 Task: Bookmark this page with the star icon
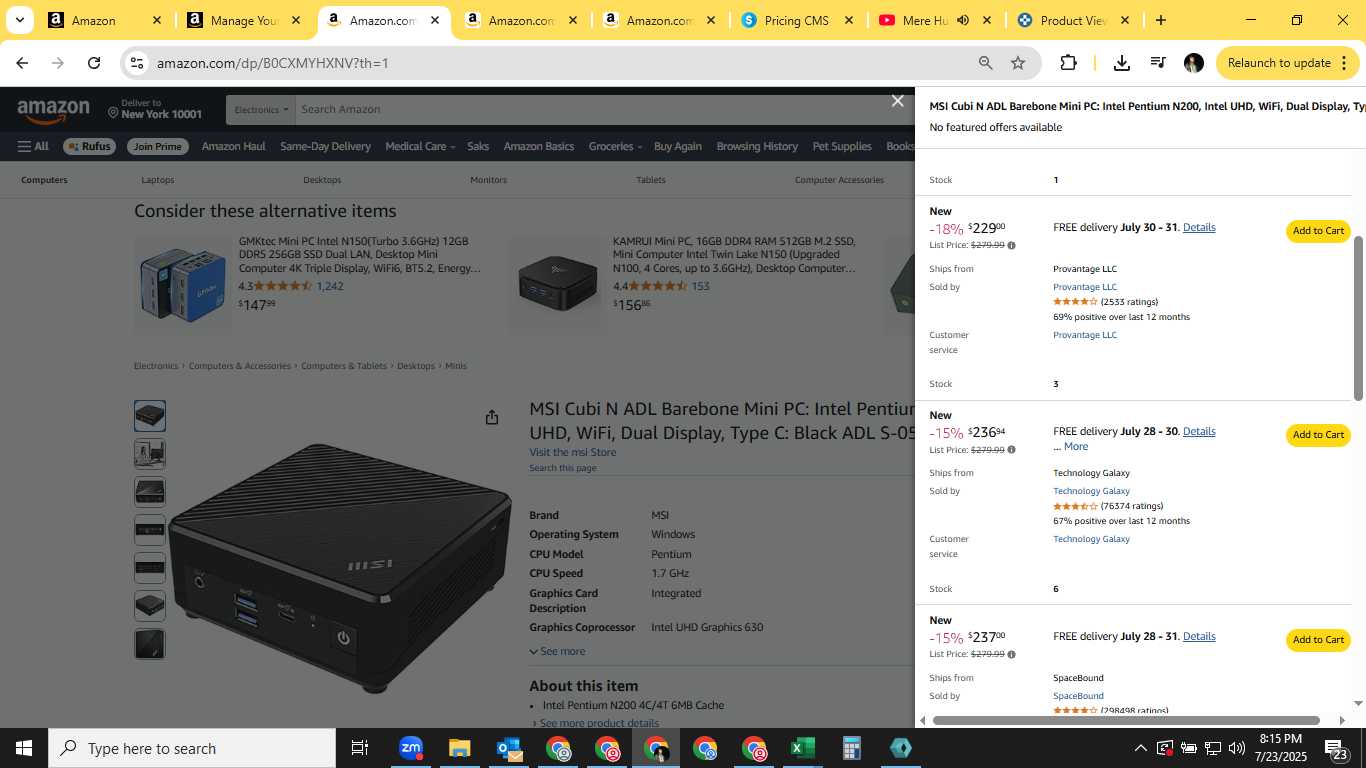[x=1018, y=63]
